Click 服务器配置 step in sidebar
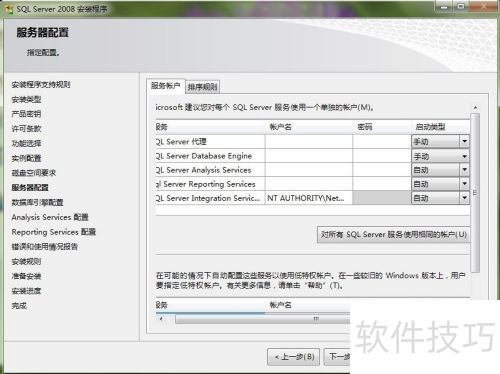 pyautogui.click(x=30, y=187)
